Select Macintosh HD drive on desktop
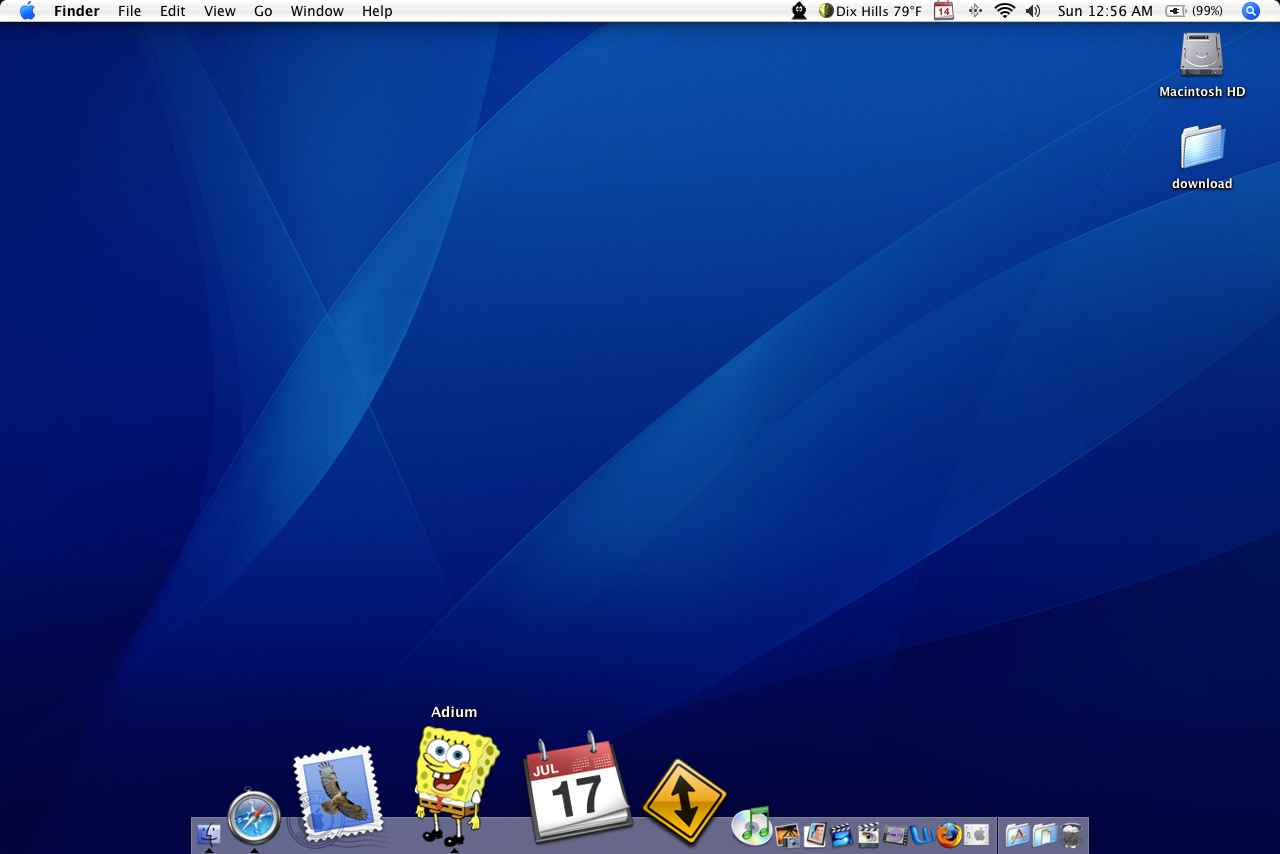 click(1202, 65)
